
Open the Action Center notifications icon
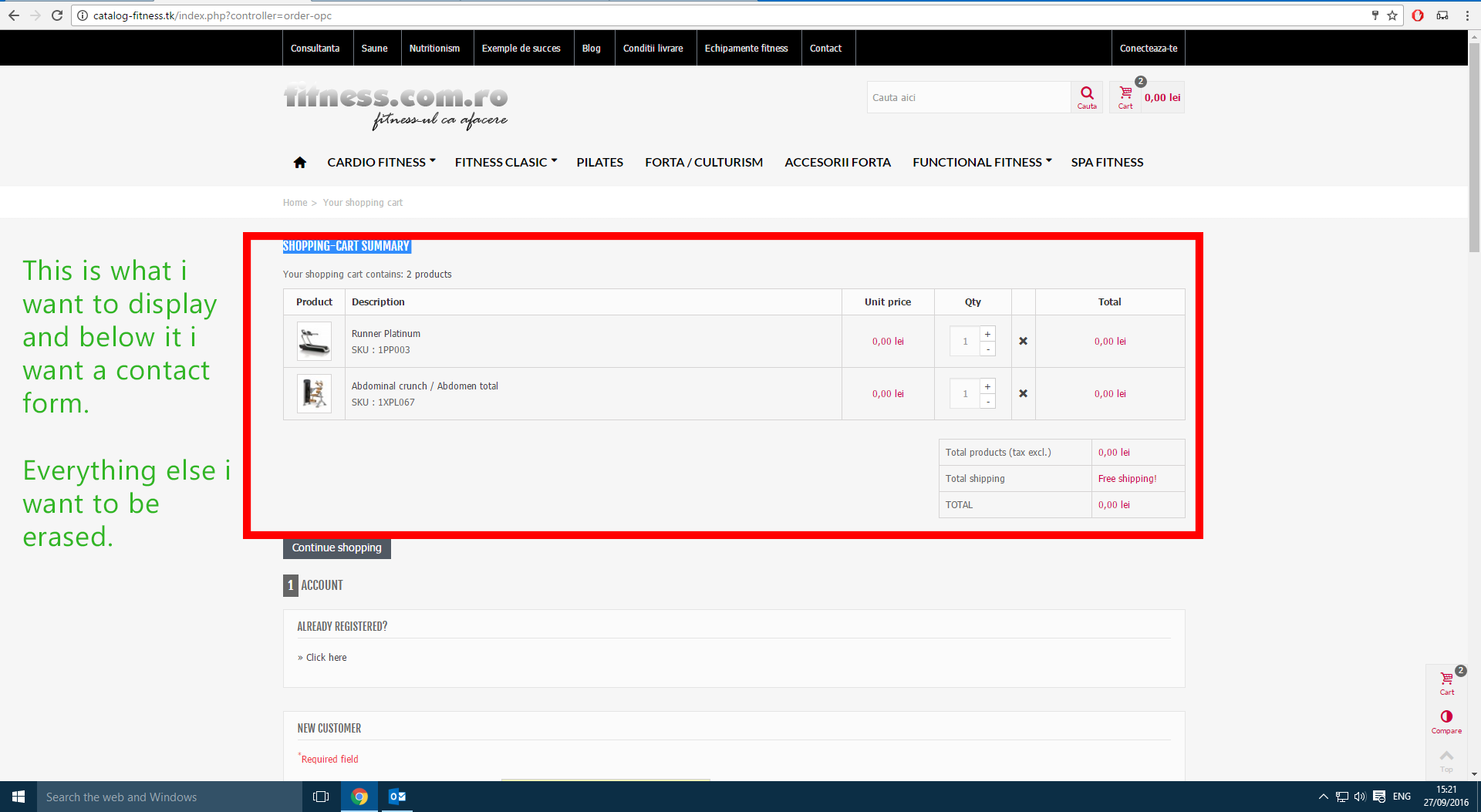(1379, 797)
